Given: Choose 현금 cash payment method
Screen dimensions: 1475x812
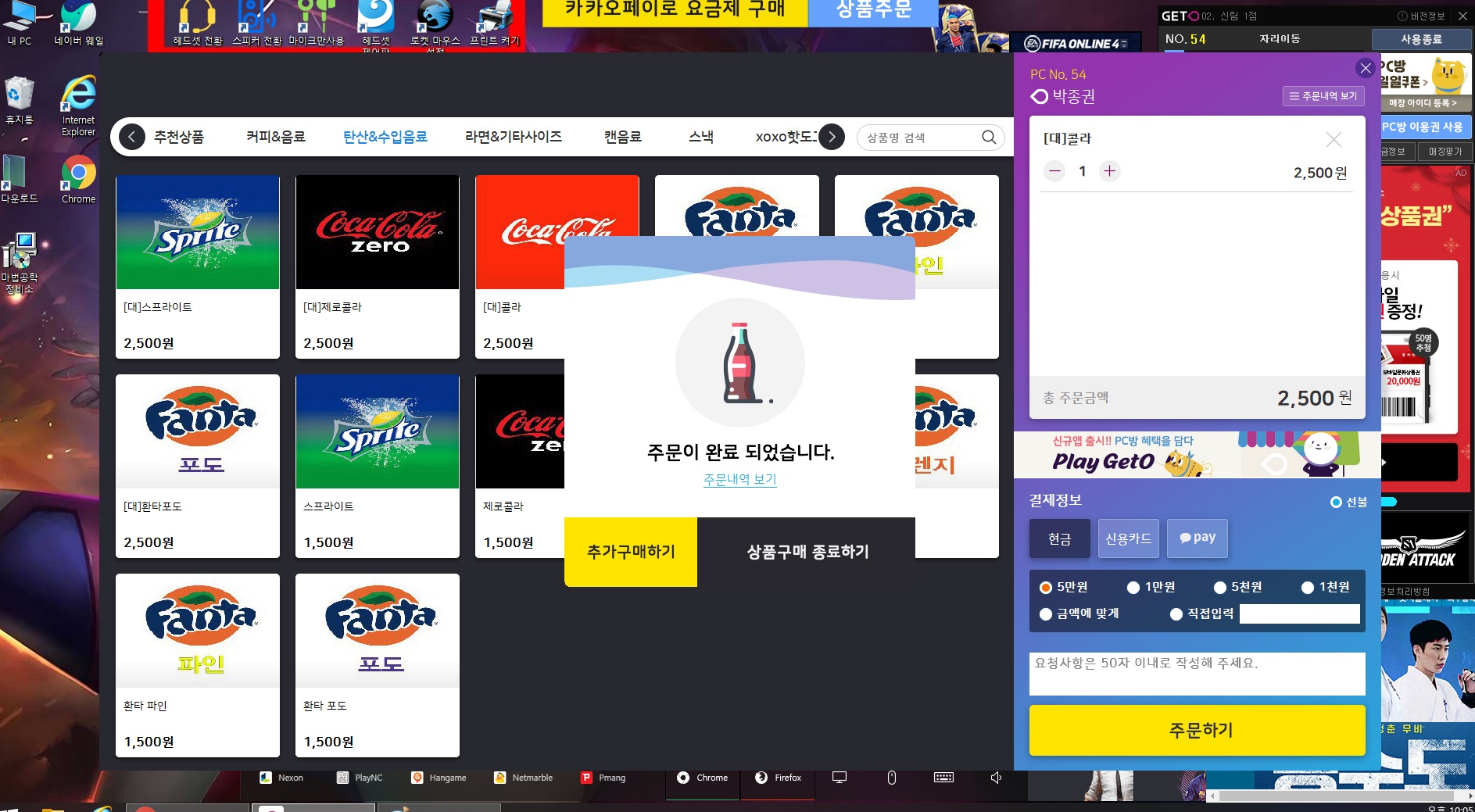Looking at the screenshot, I should point(1060,538).
